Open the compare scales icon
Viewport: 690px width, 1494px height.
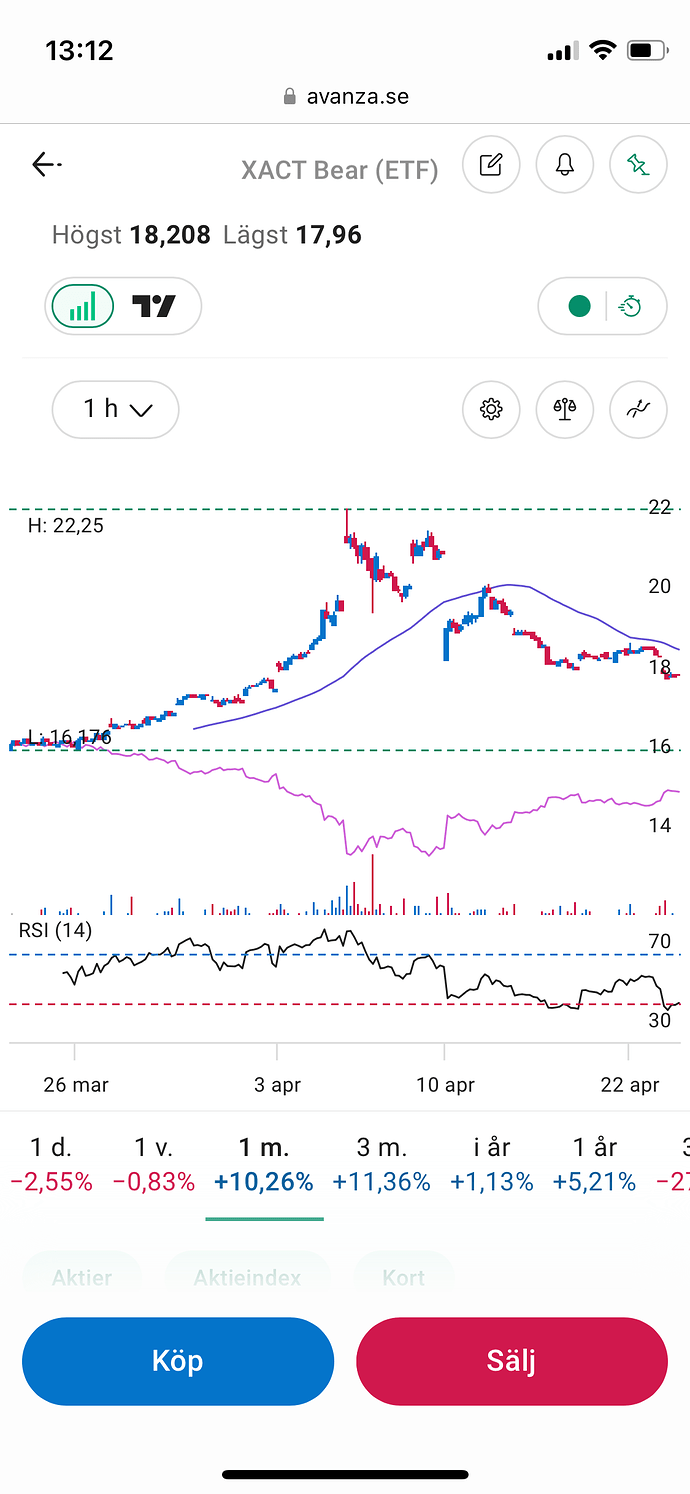click(x=565, y=409)
